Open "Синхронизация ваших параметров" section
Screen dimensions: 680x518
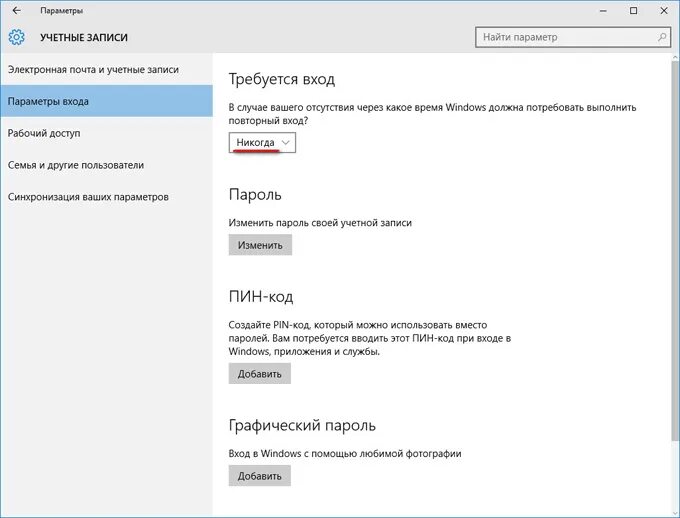click(x=106, y=197)
